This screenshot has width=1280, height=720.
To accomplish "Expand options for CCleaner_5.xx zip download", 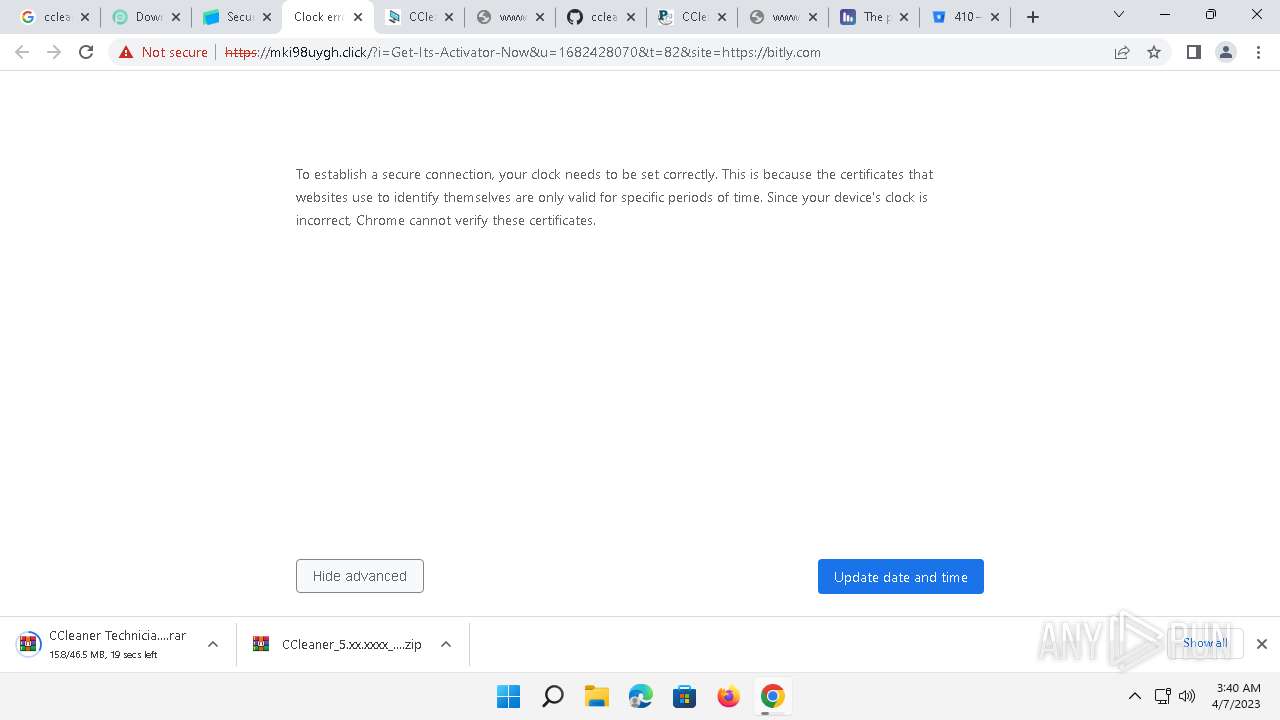I will click(446, 644).
